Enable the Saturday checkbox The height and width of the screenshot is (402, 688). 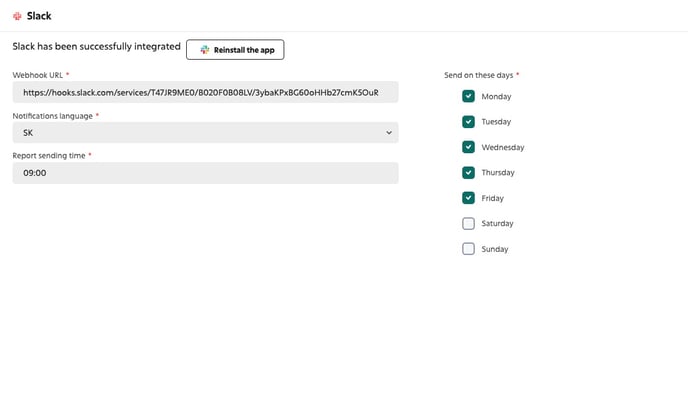pyautogui.click(x=468, y=223)
